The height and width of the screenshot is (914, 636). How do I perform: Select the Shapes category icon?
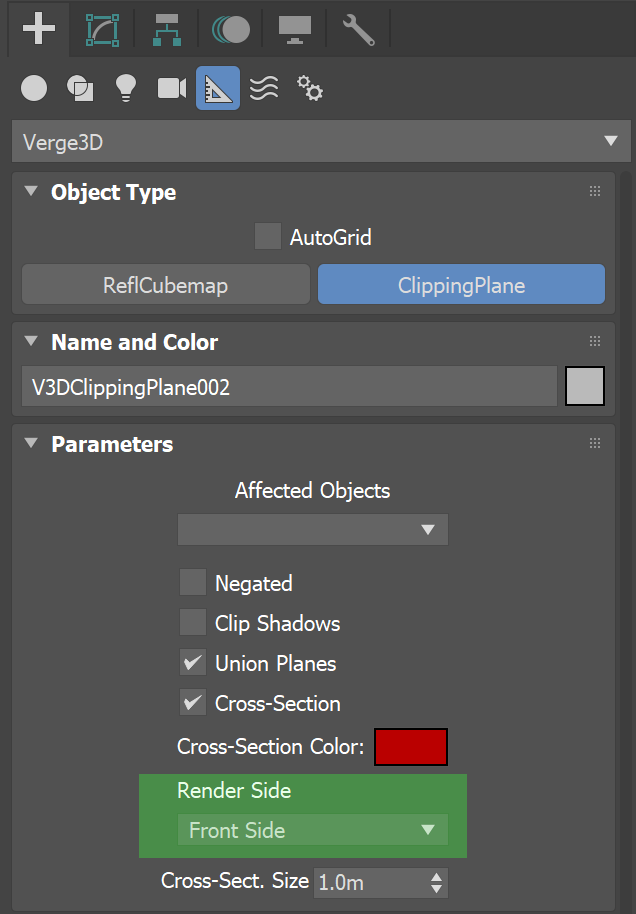[80, 89]
